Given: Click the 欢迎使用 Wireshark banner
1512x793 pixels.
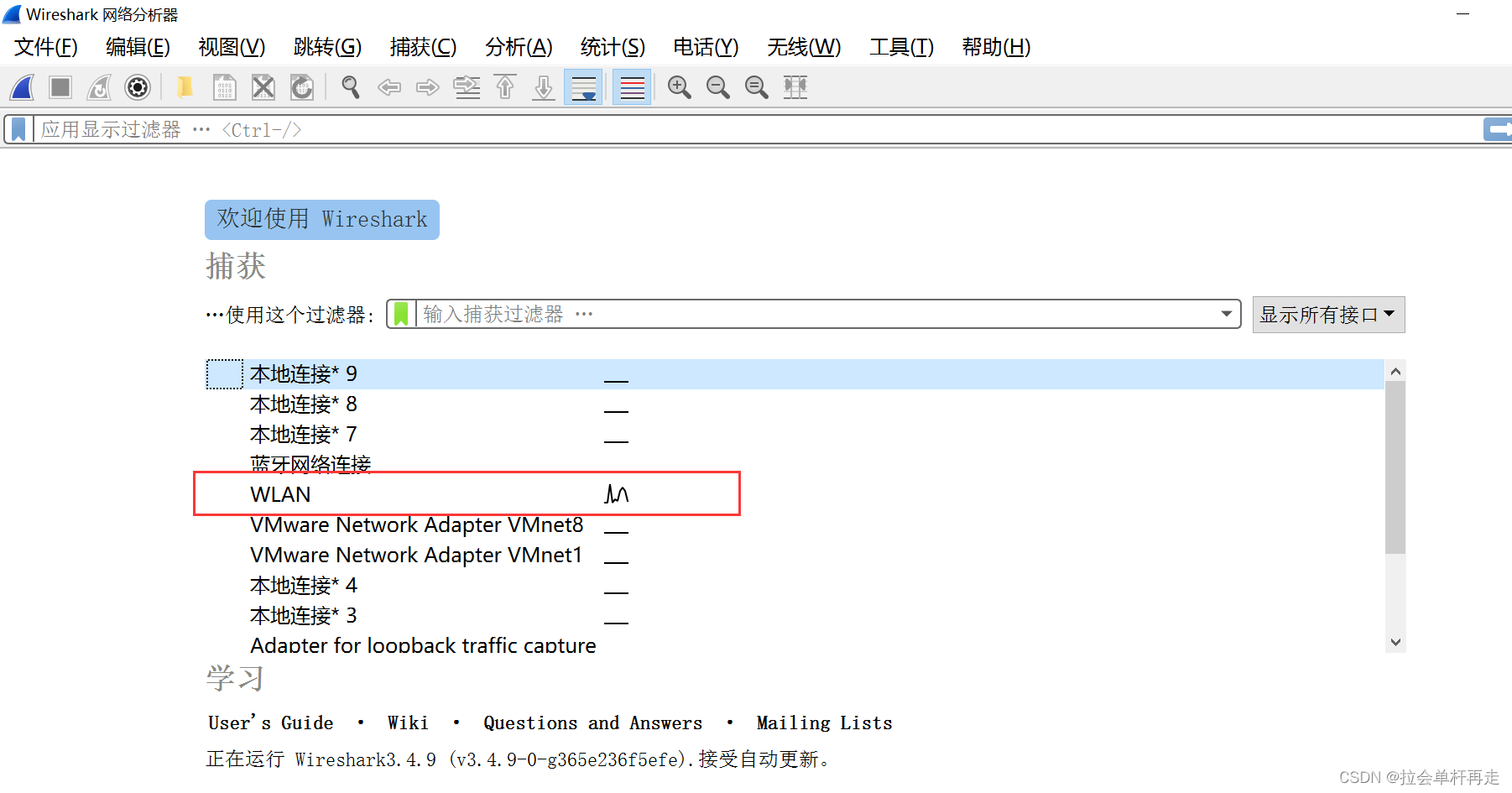Looking at the screenshot, I should point(322,220).
